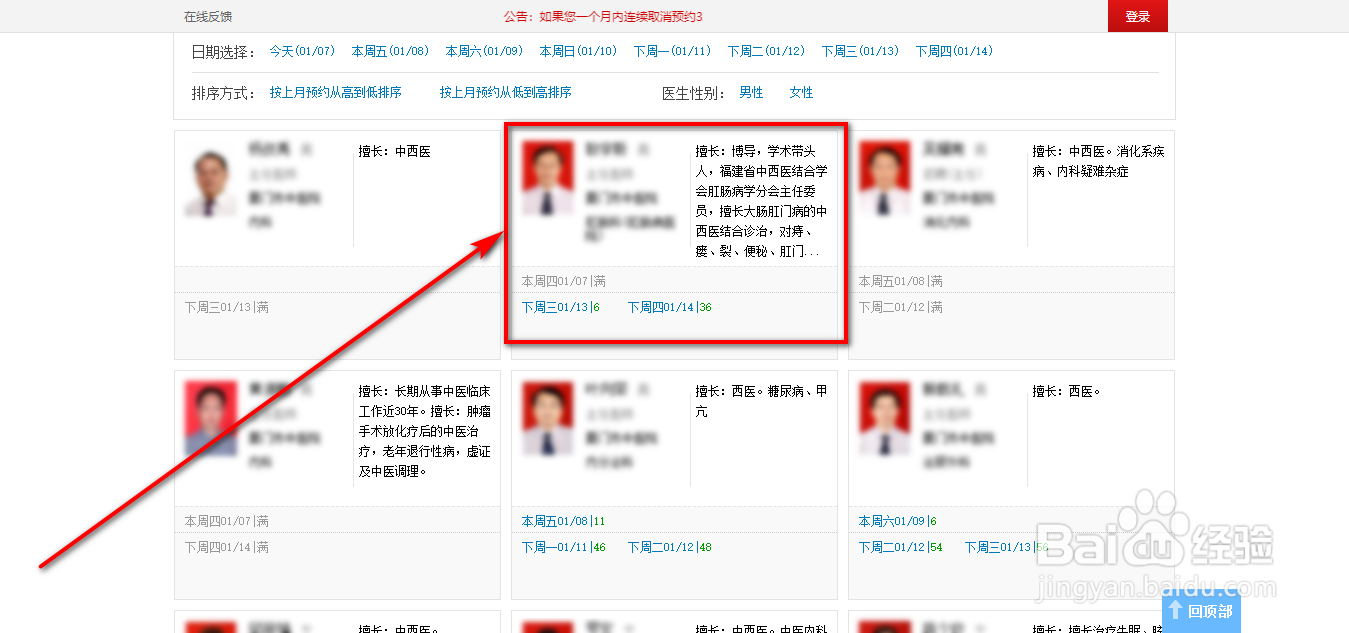Book slot 下周二01/12 with 54 left

coord(901,547)
